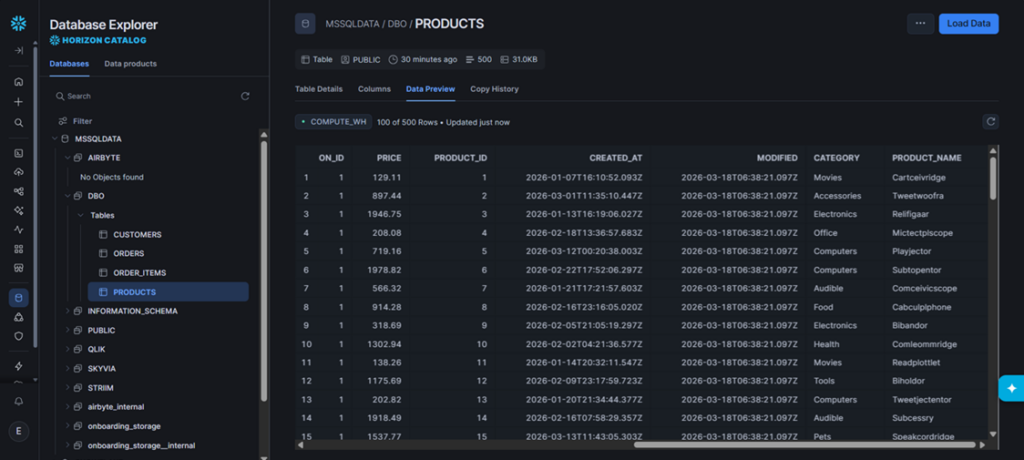Open the Monitoring pulse-line icon
The width and height of the screenshot is (1024, 460).
pos(18,229)
